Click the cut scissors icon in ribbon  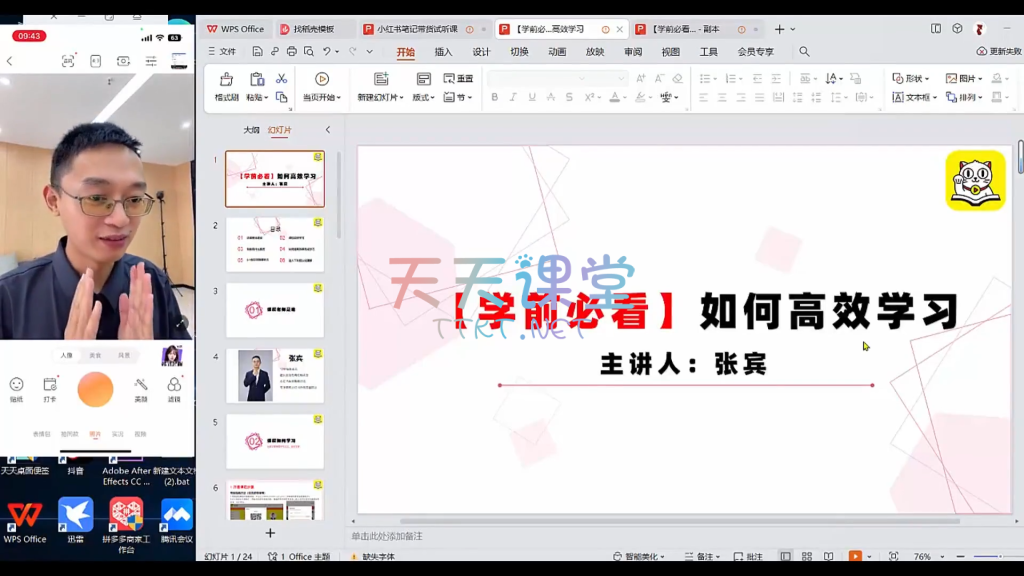[x=281, y=79]
